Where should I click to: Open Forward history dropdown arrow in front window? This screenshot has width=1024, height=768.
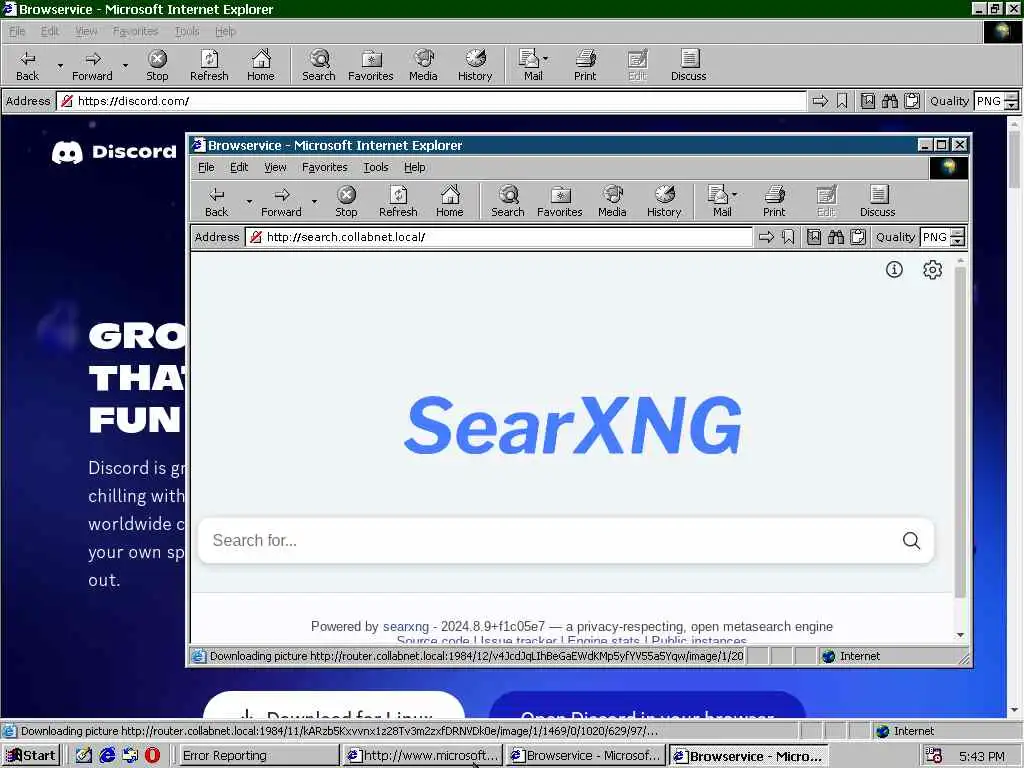314,202
